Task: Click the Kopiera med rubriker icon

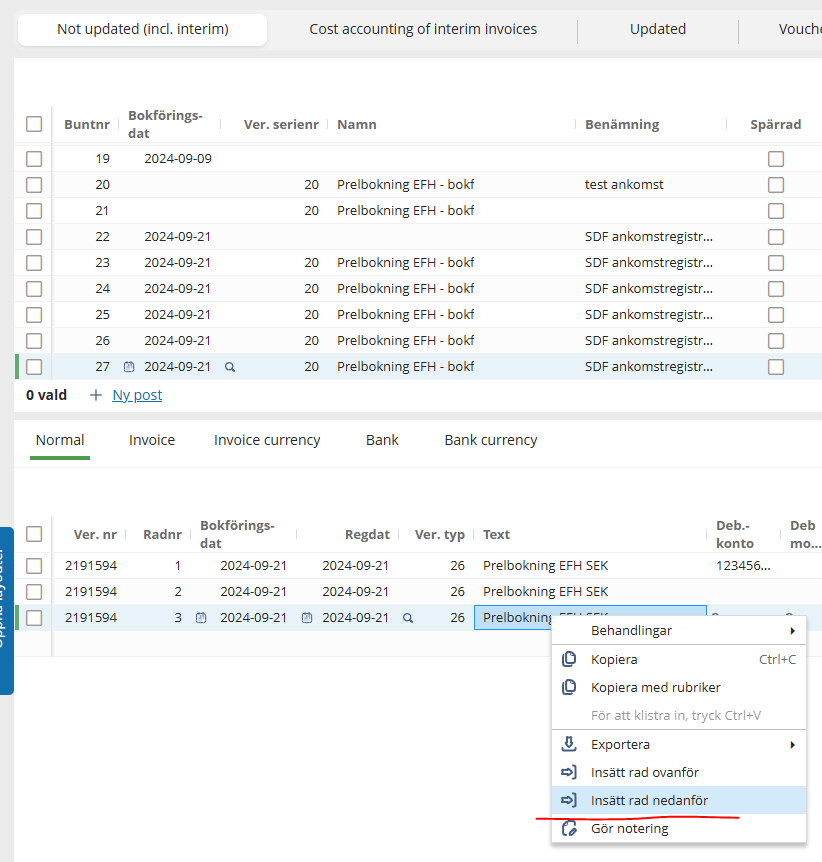Action: pos(569,687)
